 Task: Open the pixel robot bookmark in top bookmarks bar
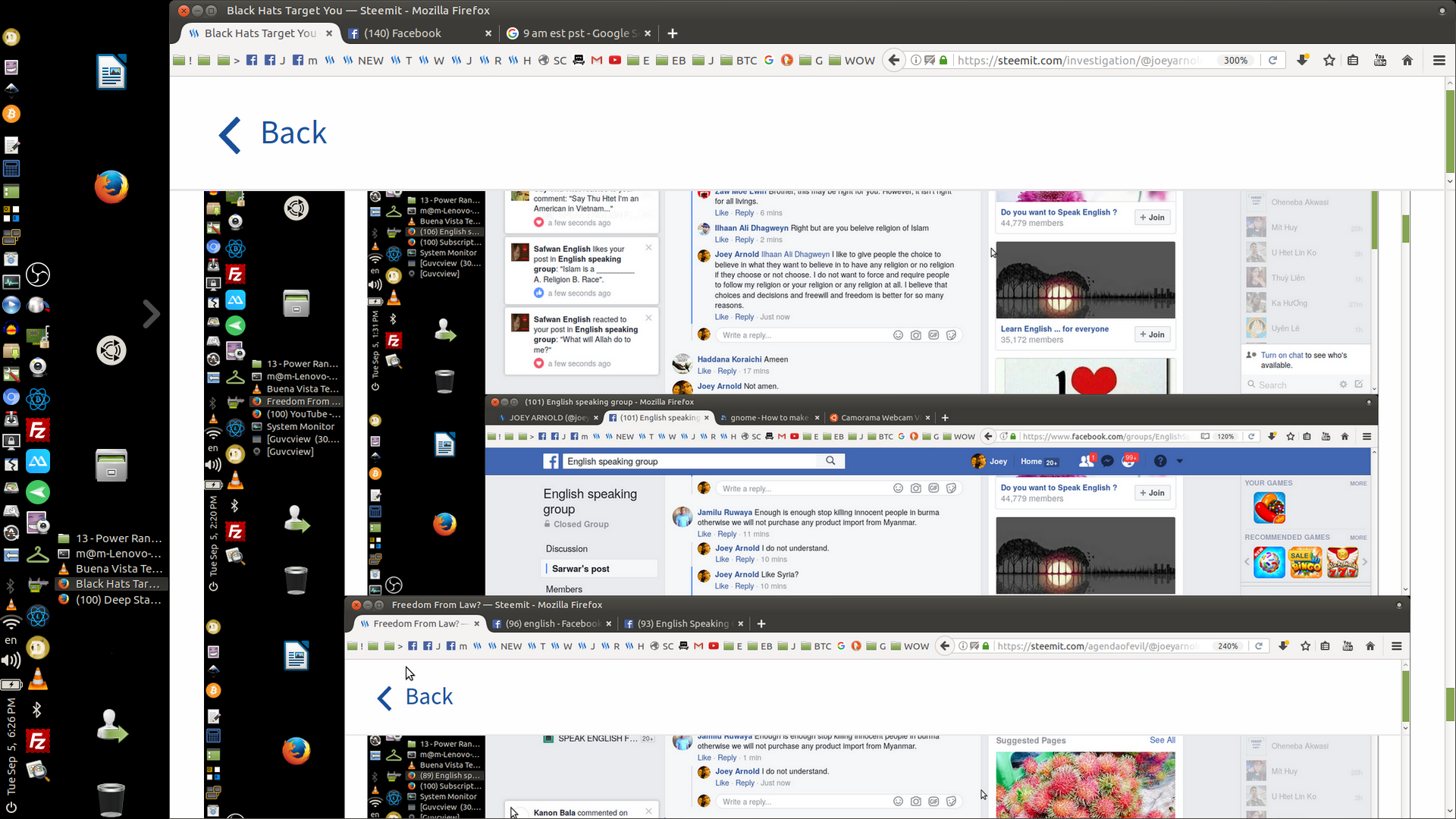(579, 60)
